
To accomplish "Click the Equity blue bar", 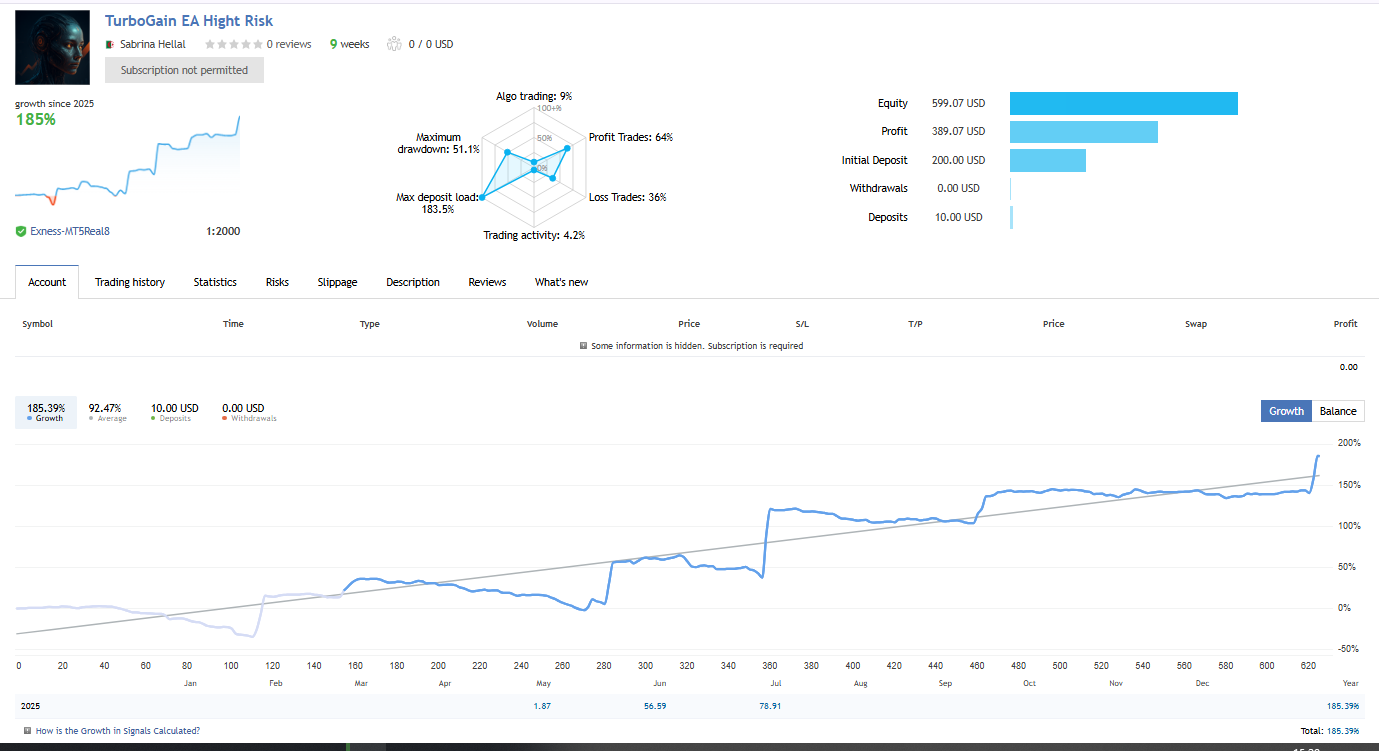I will click(1123, 103).
